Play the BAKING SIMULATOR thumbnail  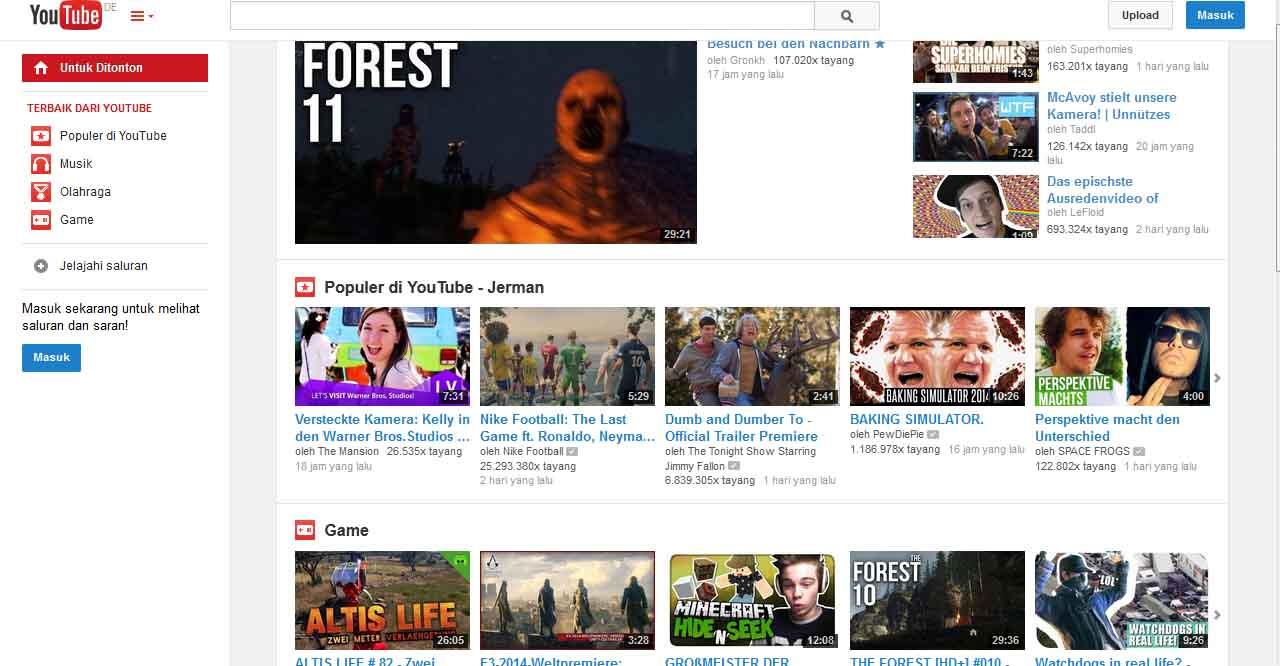(x=937, y=356)
